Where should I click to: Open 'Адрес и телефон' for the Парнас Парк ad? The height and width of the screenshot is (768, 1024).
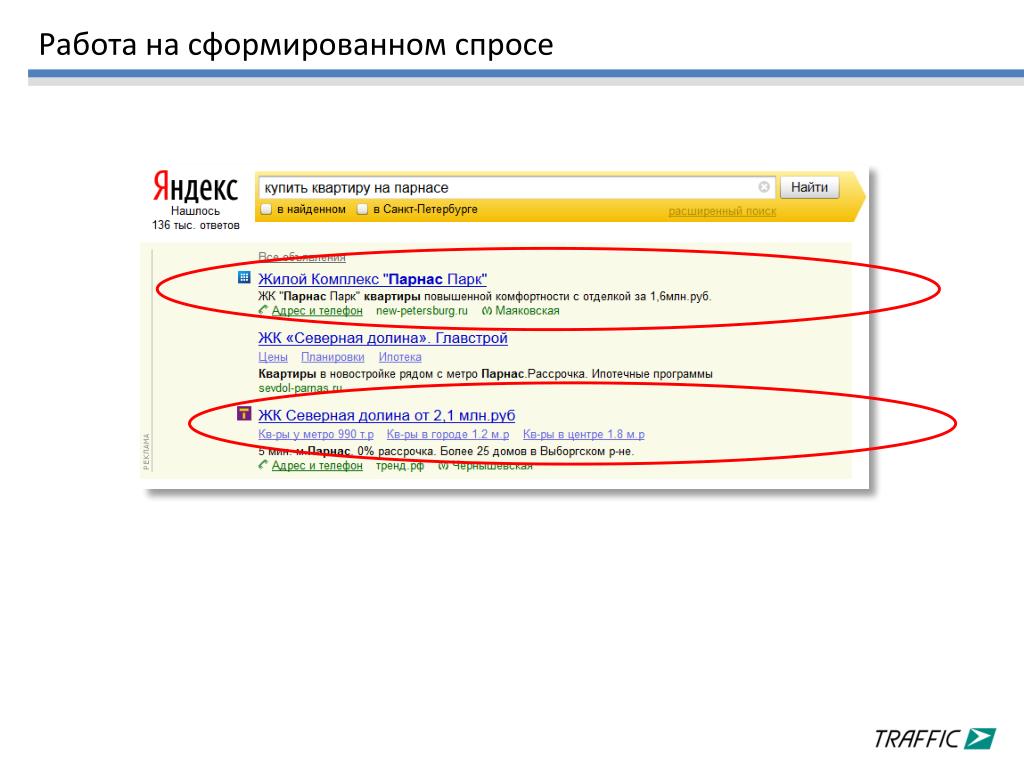317,311
